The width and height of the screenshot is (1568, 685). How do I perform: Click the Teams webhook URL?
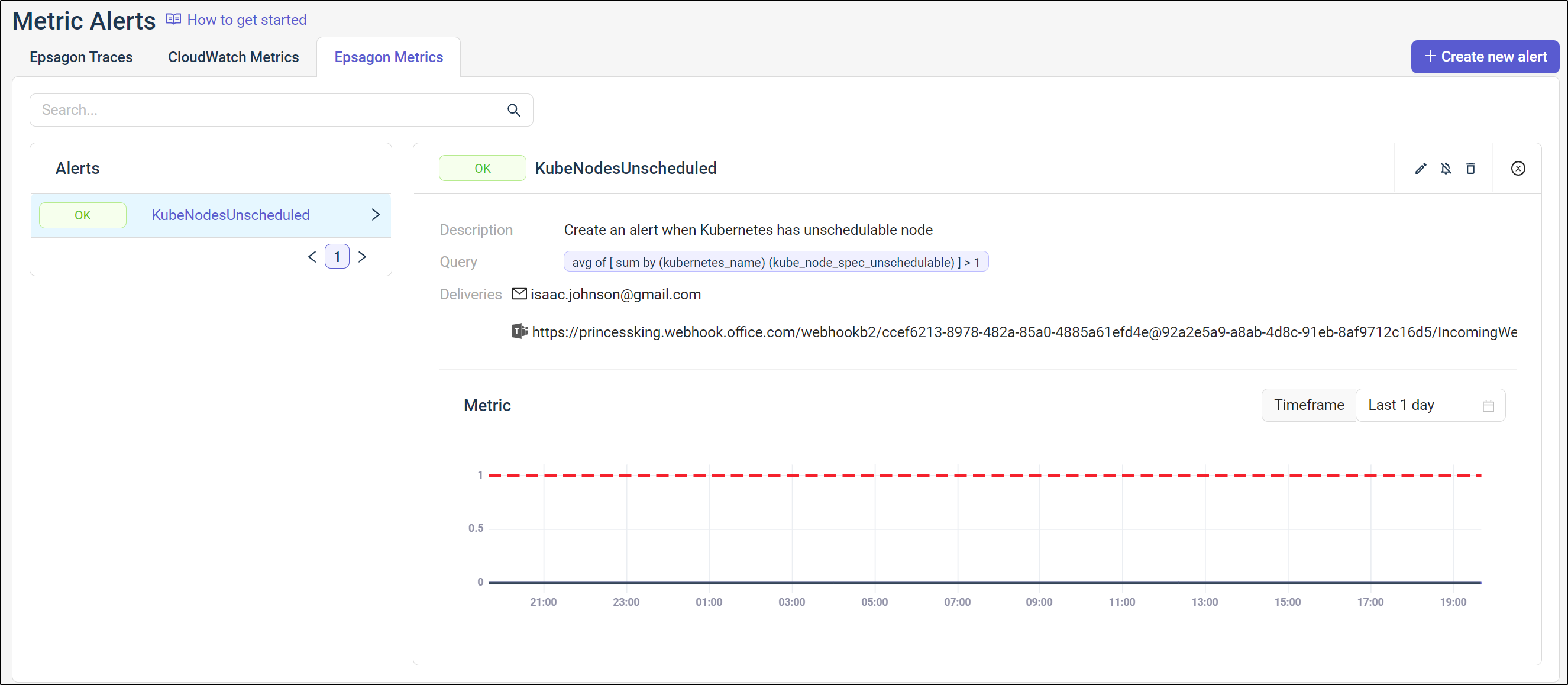click(1024, 332)
